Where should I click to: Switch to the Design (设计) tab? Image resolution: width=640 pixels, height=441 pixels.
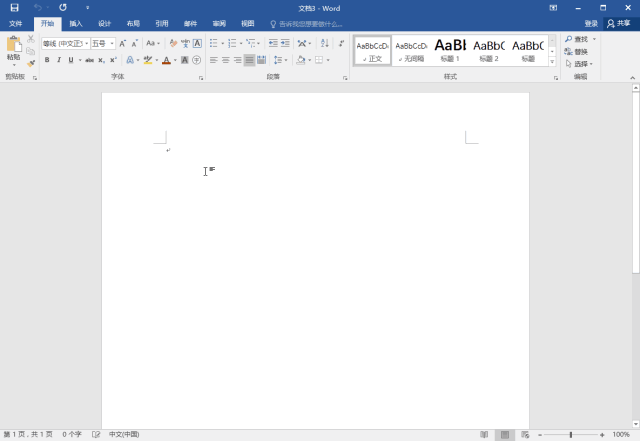coord(104,24)
